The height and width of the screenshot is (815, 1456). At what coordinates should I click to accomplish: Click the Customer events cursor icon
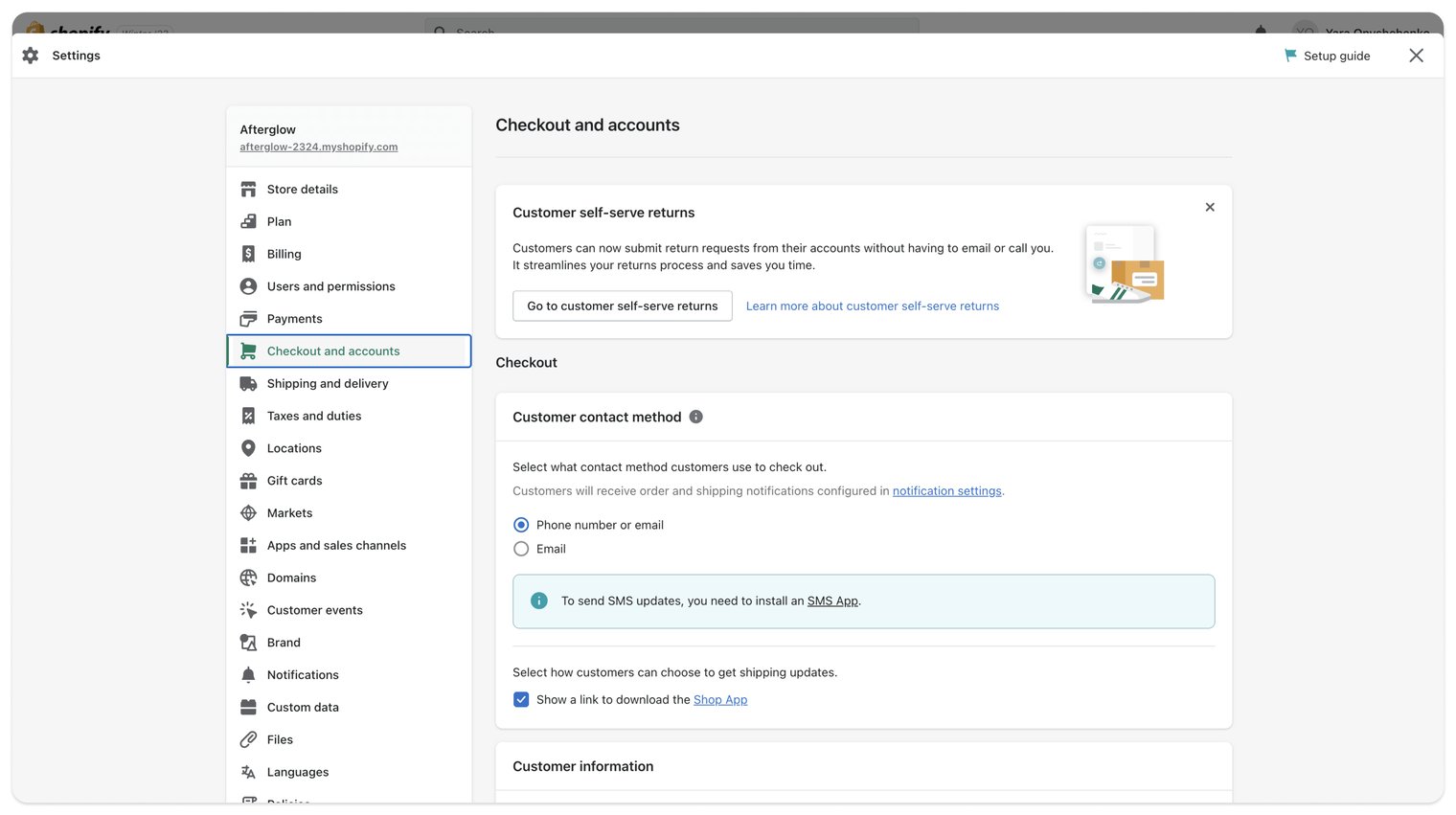click(x=248, y=610)
